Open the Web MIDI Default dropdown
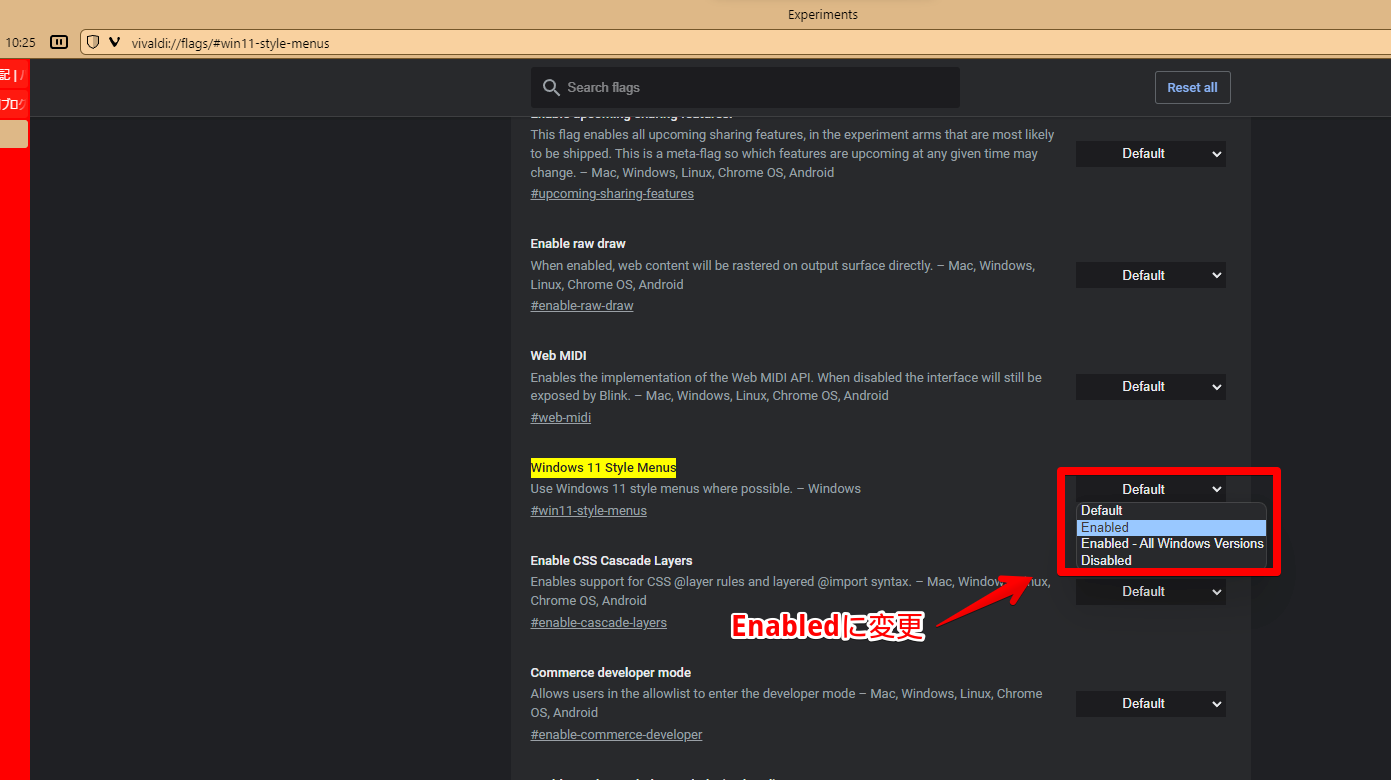 [1151, 386]
